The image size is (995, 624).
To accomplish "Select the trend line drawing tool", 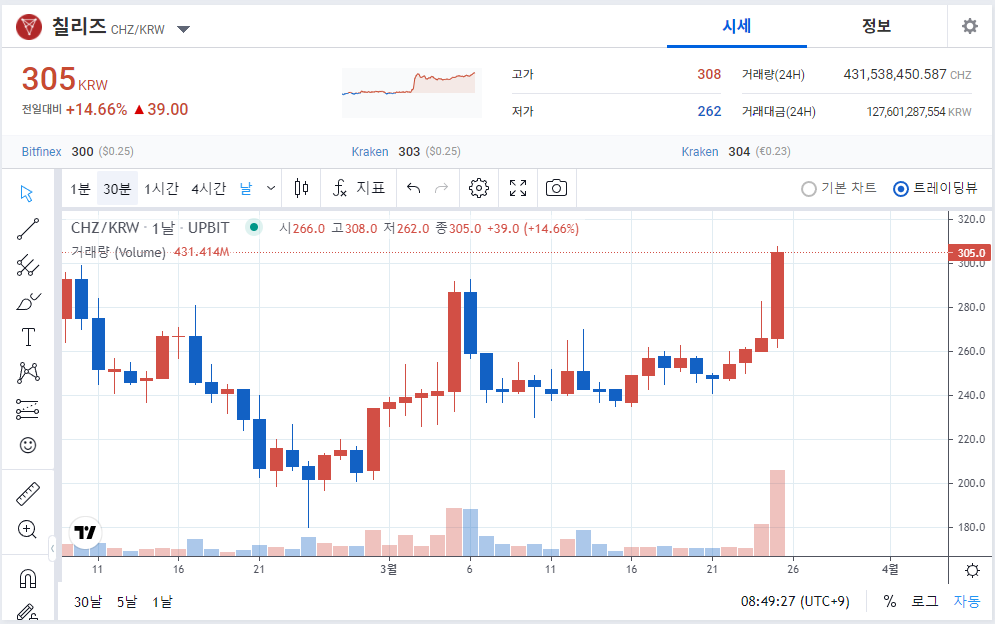I will pos(27,229).
